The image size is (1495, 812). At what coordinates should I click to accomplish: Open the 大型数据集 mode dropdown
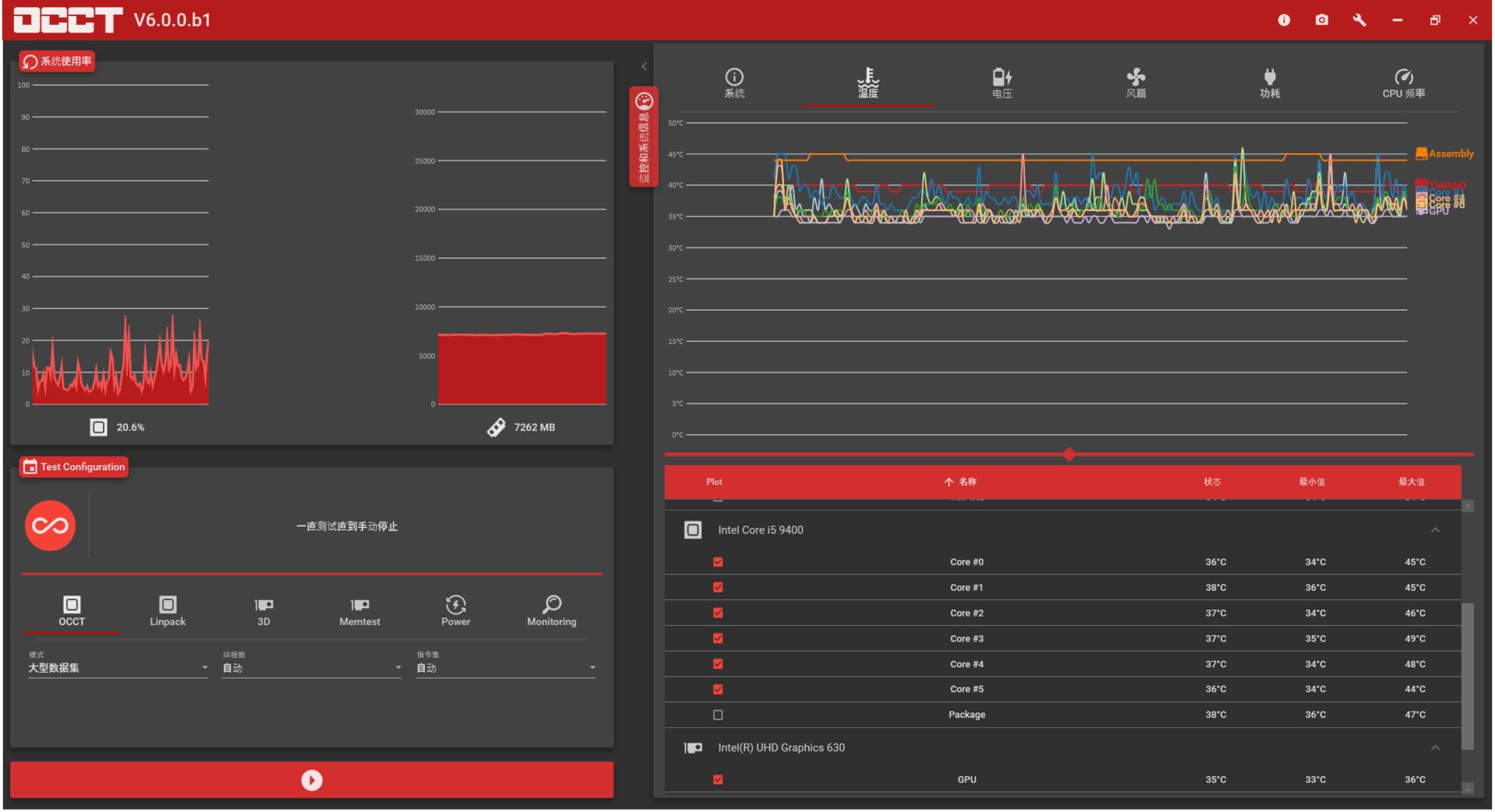[118, 668]
